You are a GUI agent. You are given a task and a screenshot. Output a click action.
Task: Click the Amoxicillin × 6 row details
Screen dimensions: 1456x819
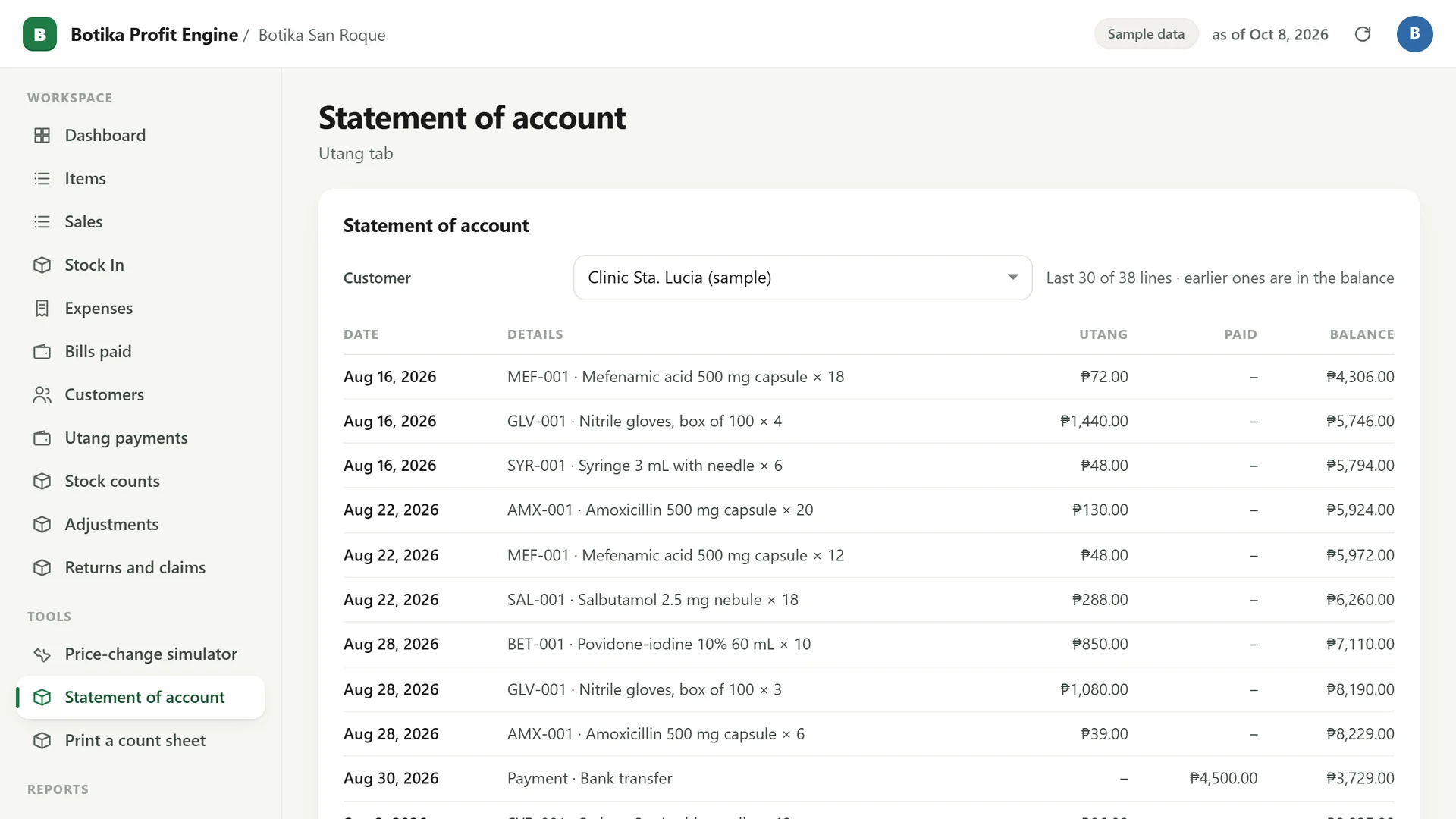click(656, 734)
